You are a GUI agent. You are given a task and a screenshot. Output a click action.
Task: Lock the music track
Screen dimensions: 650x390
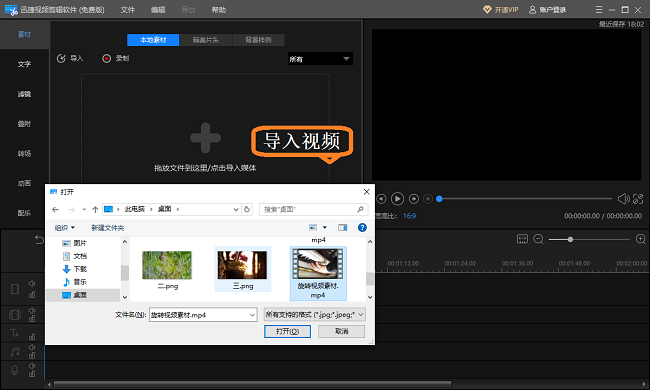32,356
